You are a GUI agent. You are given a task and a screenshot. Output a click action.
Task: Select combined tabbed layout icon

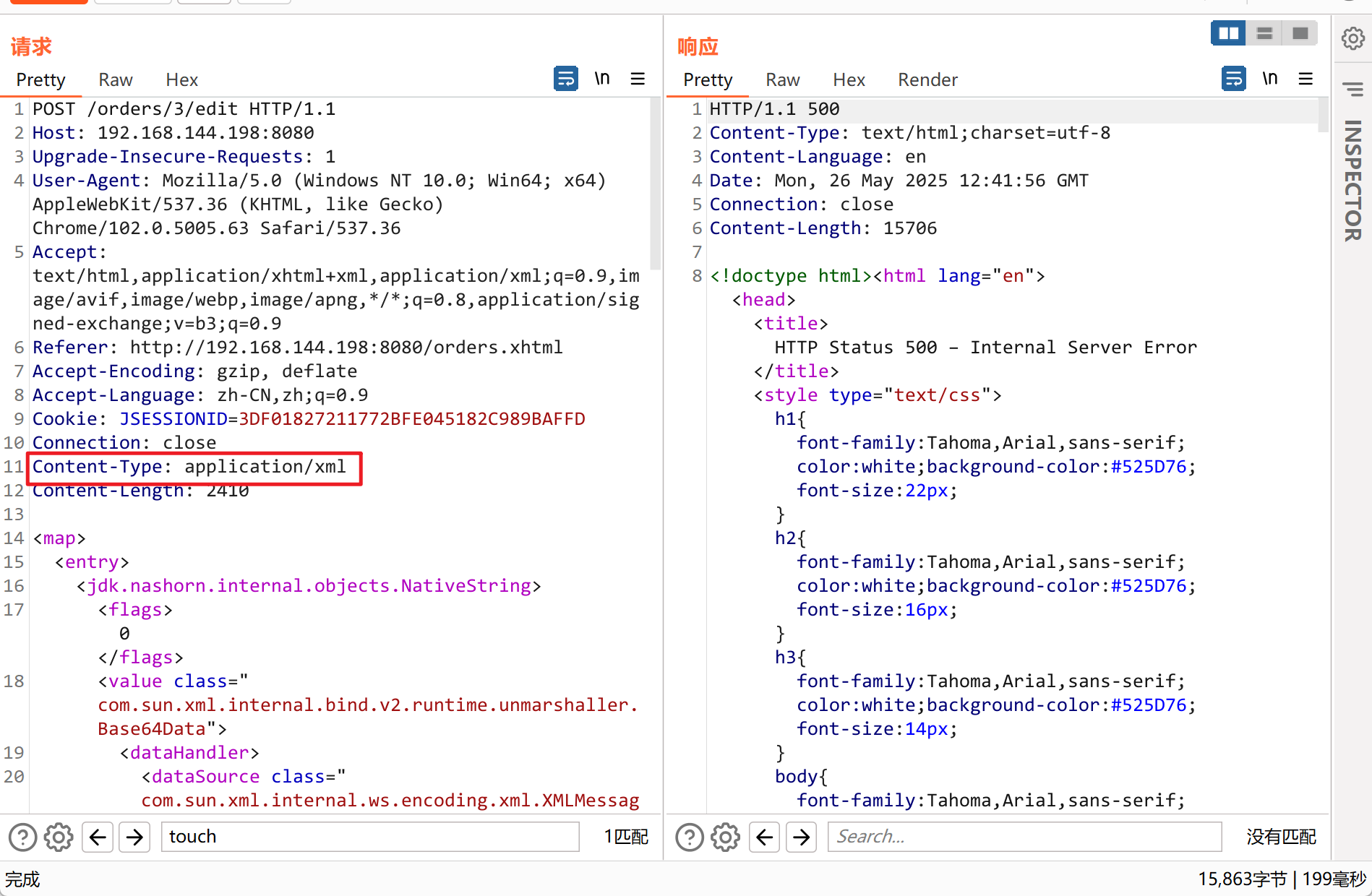click(1299, 33)
